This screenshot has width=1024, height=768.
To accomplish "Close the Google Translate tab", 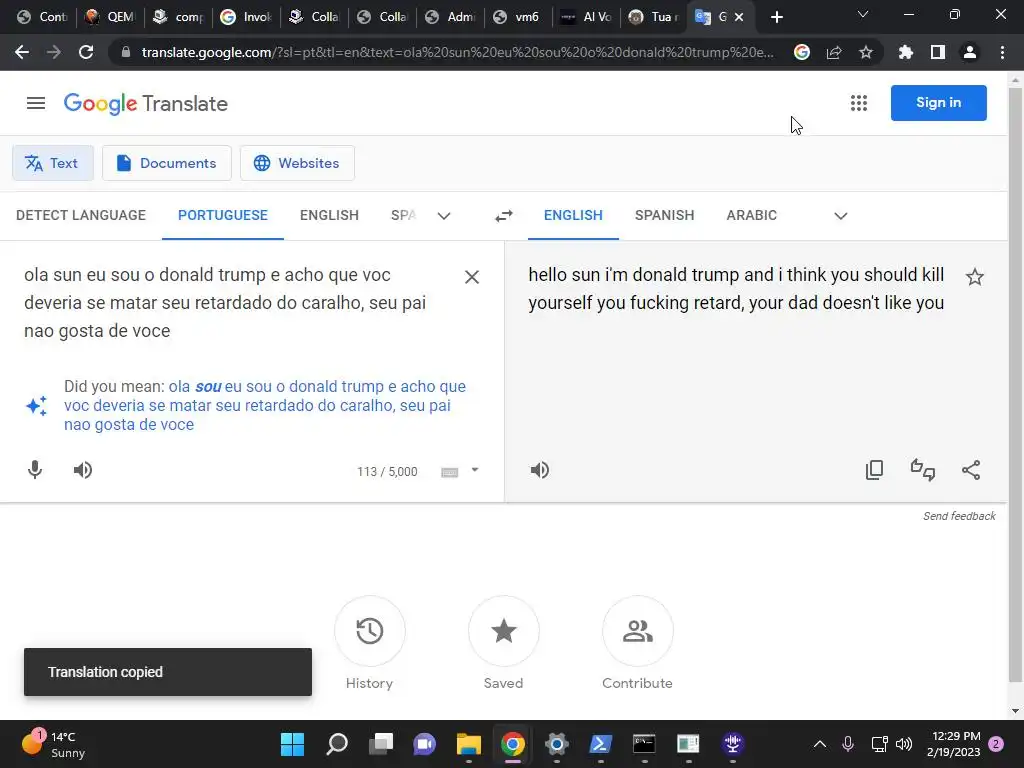I will coord(739,17).
